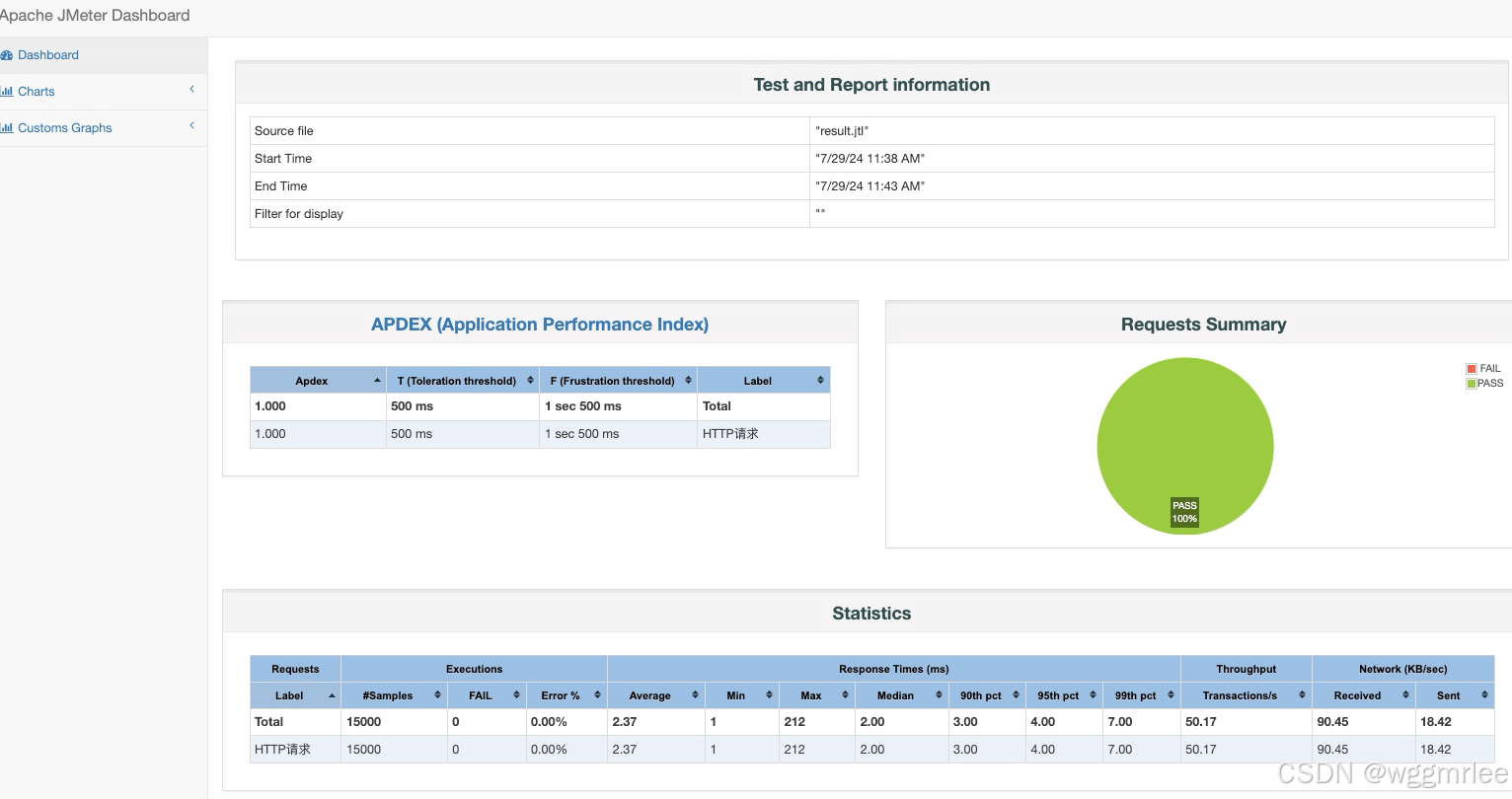Screen dimensions: 1512x799
Task: Click the Total label in Statistics table
Action: [x=268, y=722]
